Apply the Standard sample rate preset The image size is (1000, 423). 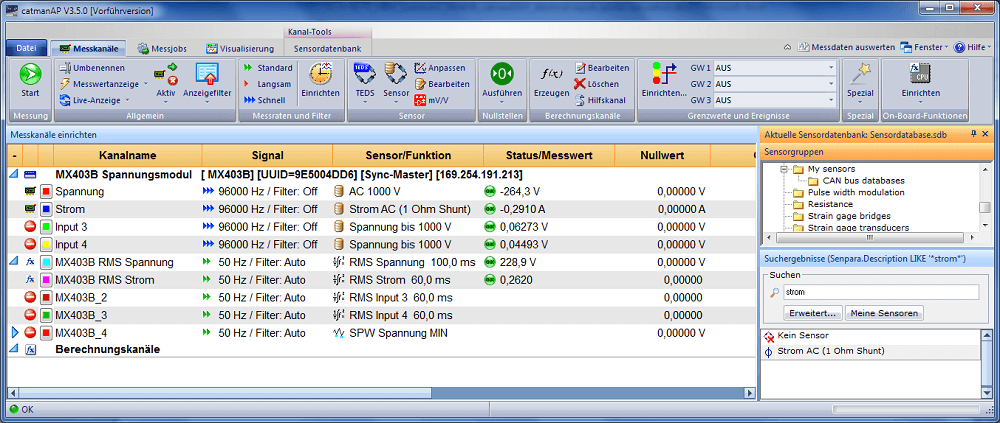tap(268, 68)
